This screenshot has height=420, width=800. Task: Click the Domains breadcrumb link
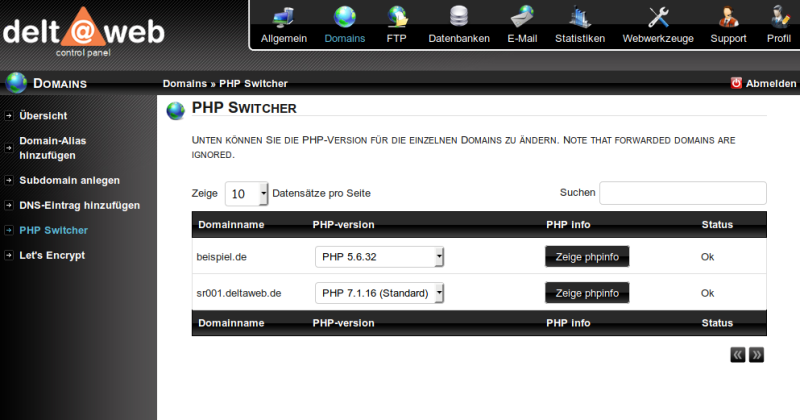pos(185,83)
